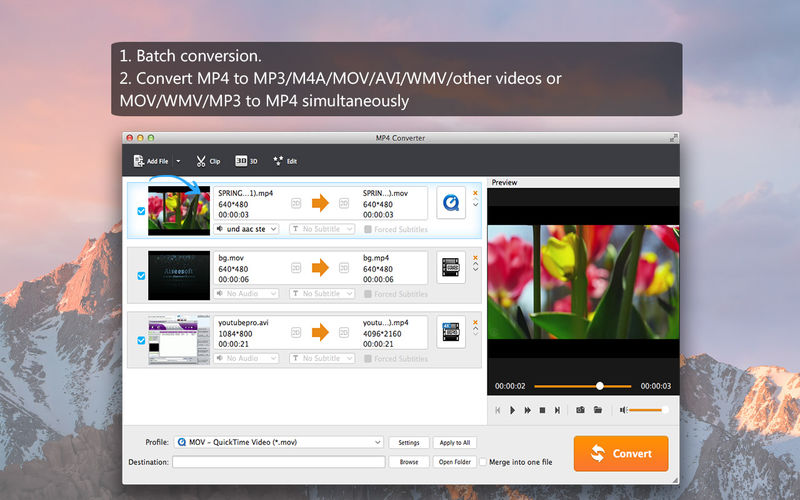Select the youtubepro.avi thumbnail
The image size is (800, 500).
click(x=179, y=340)
